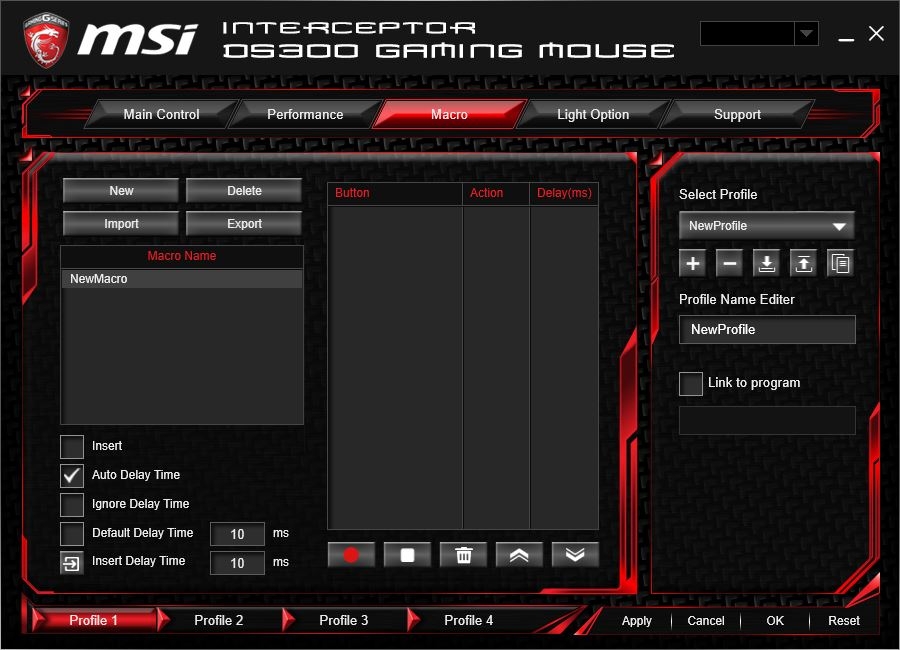Image resolution: width=900 pixels, height=650 pixels.
Task: Import profile using download arrow icon
Action: click(766, 263)
